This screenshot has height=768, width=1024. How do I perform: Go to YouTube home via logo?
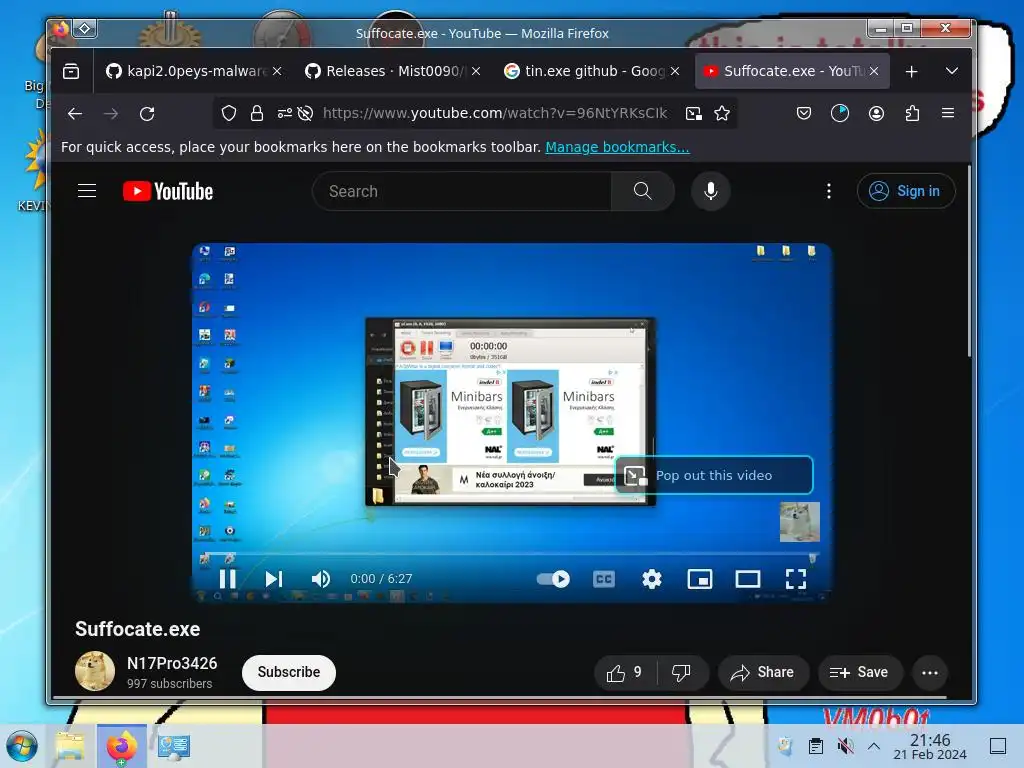tap(168, 191)
